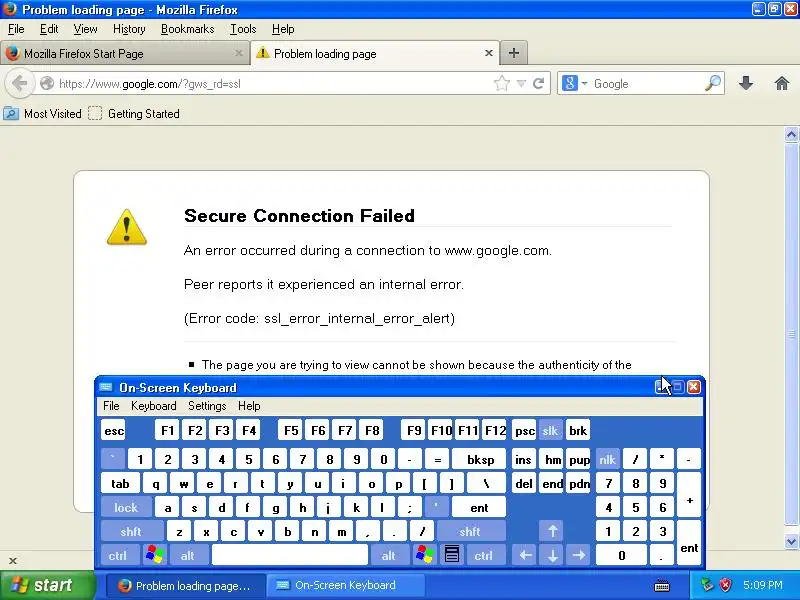Close the Mozilla Firefox Start Page tab
Screen dimensions: 800x600
pos(239,53)
